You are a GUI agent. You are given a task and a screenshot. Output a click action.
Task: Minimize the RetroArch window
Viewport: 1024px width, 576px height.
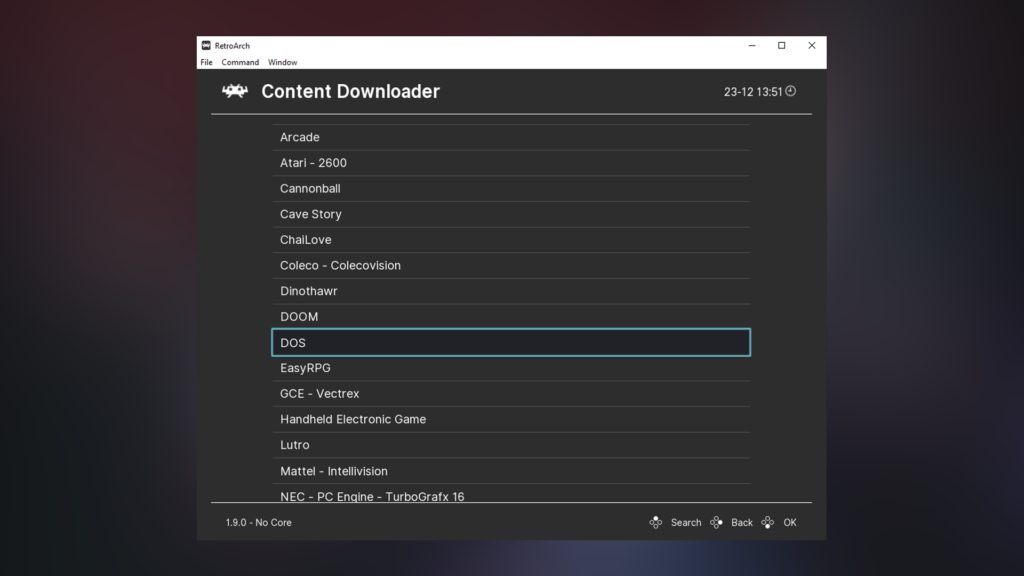click(752, 46)
